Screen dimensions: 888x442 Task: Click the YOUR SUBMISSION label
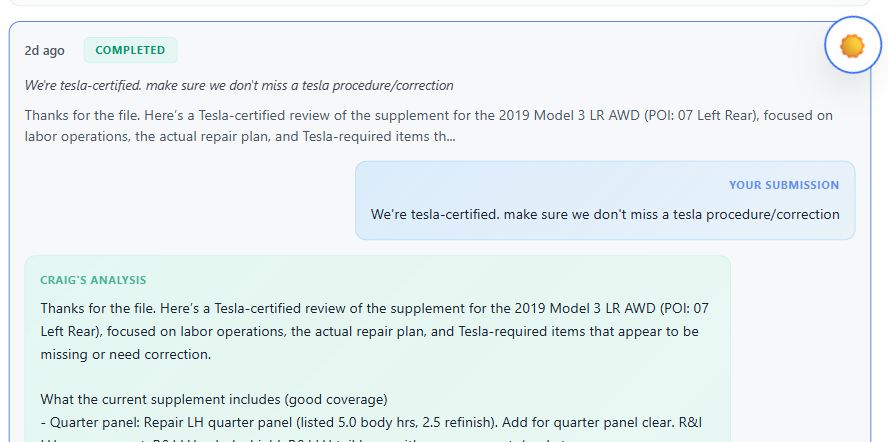[784, 185]
